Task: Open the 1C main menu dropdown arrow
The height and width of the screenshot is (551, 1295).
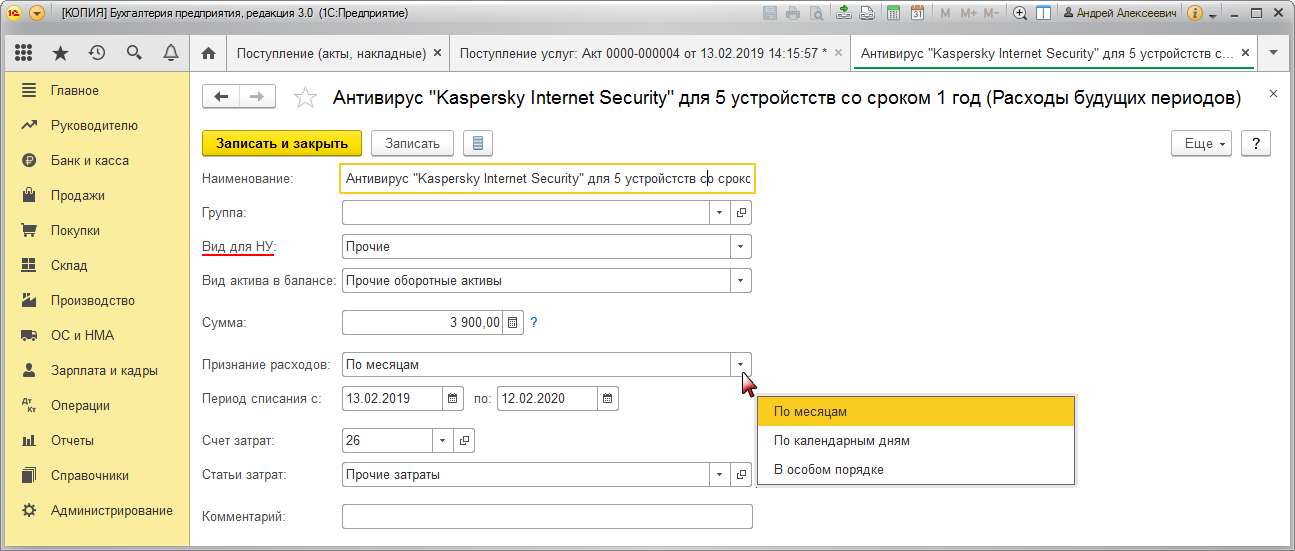Action: click(x=37, y=13)
